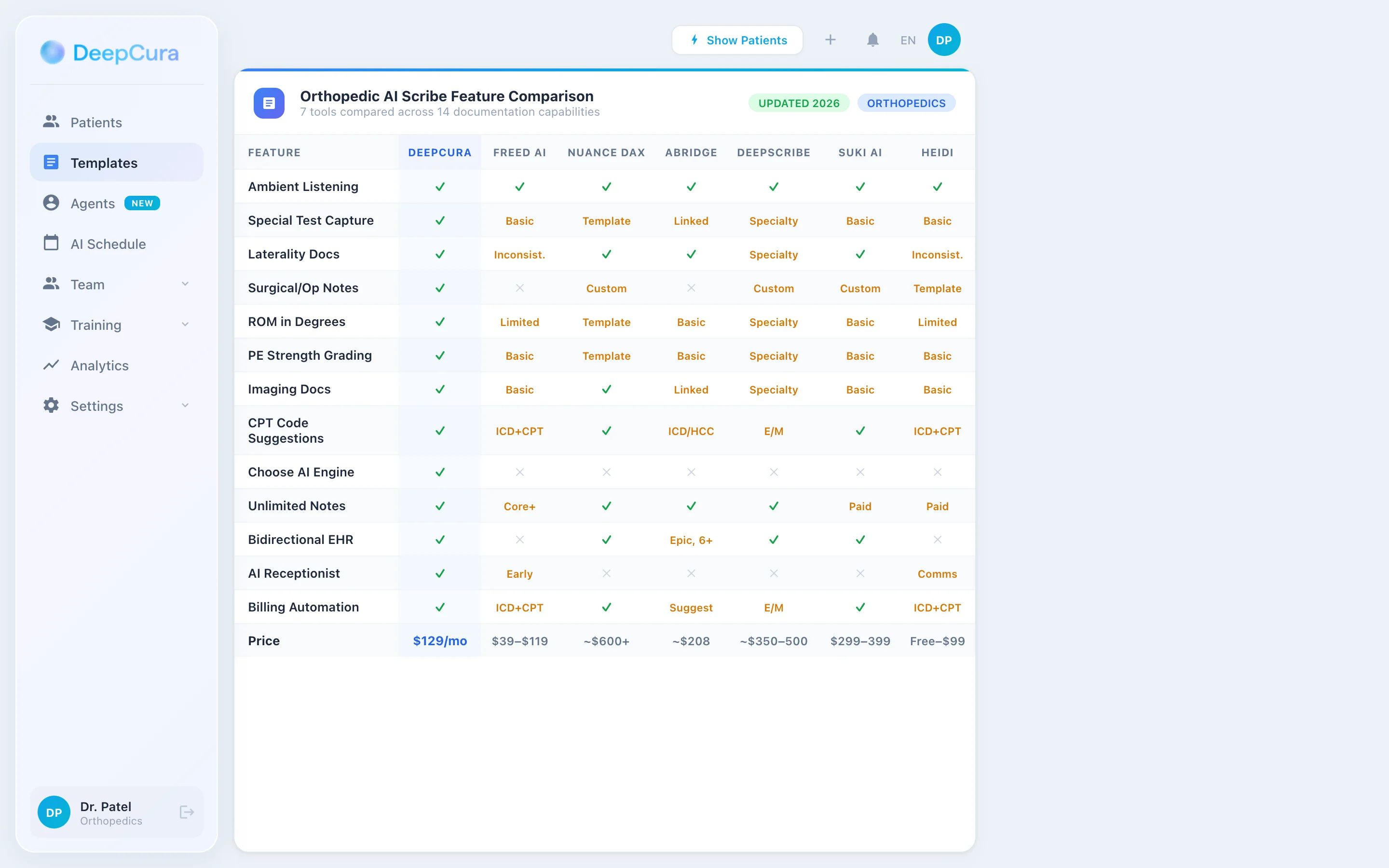Click the Show Patients button

(x=737, y=40)
